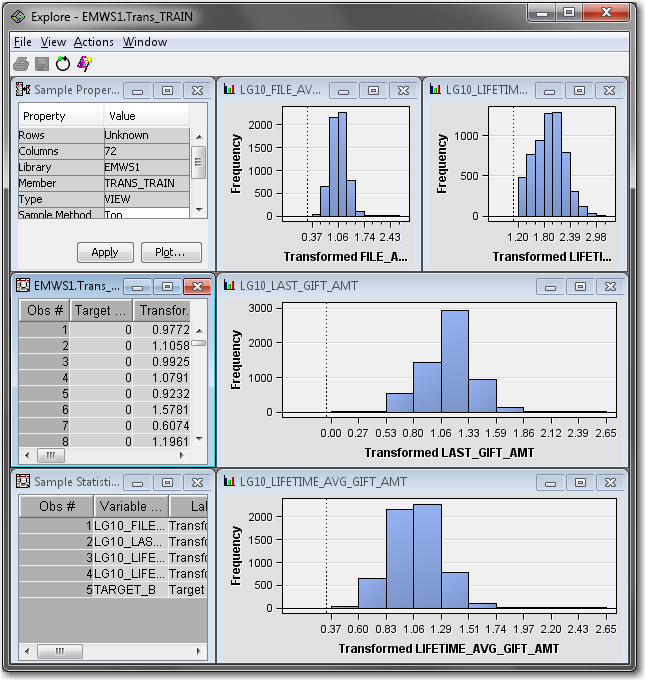Click the Plot wizard toolbar icon
Screen dimensions: 645x680
click(x=84, y=63)
